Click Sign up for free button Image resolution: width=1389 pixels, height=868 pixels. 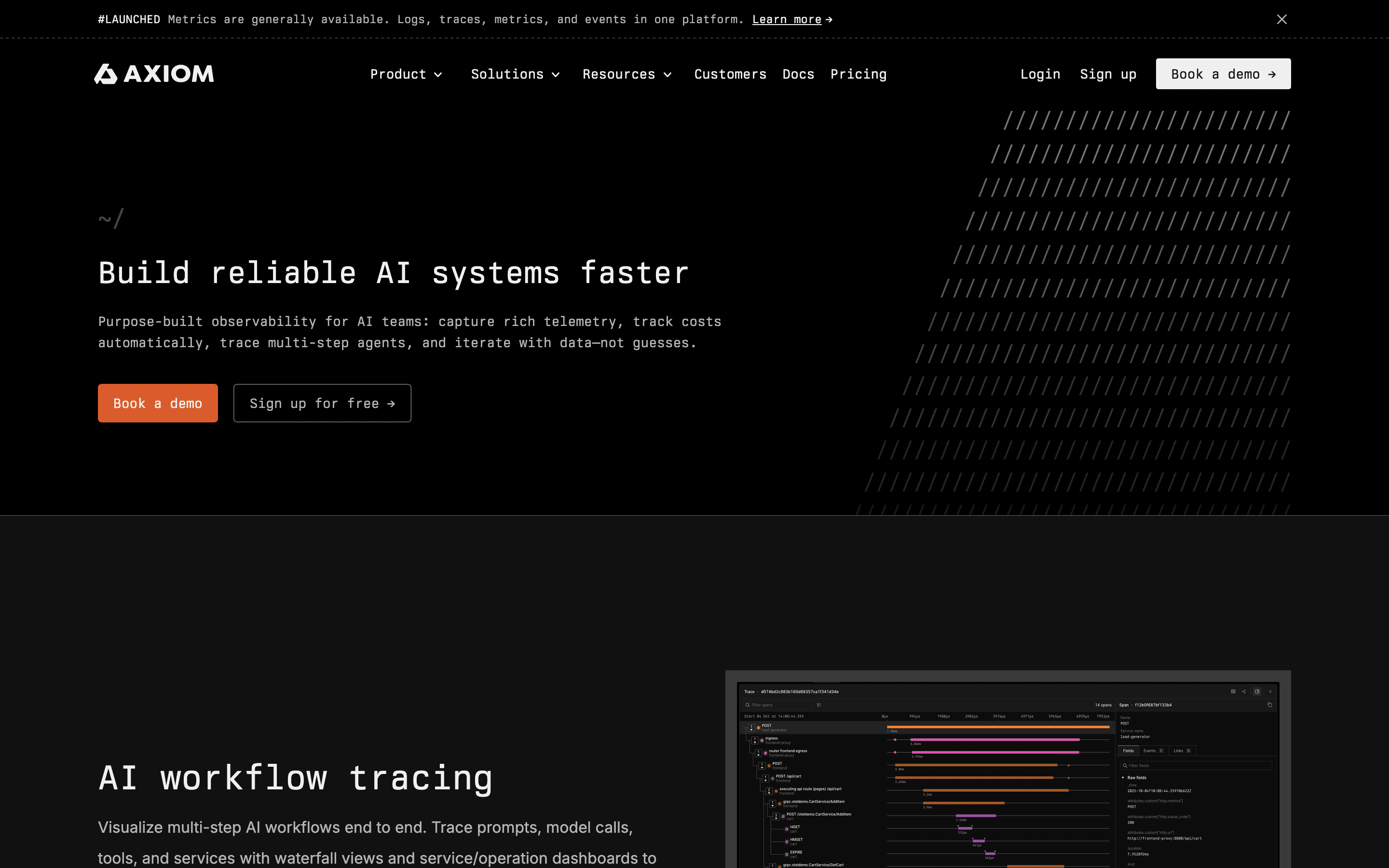[x=322, y=403]
